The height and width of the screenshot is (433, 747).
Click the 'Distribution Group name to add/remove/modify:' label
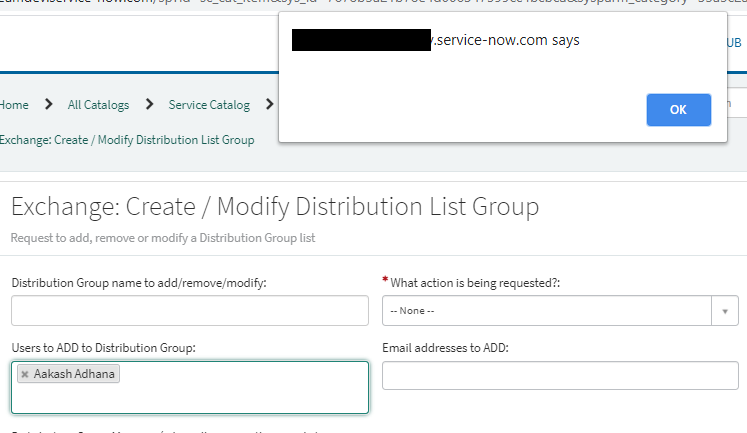[x=139, y=283]
